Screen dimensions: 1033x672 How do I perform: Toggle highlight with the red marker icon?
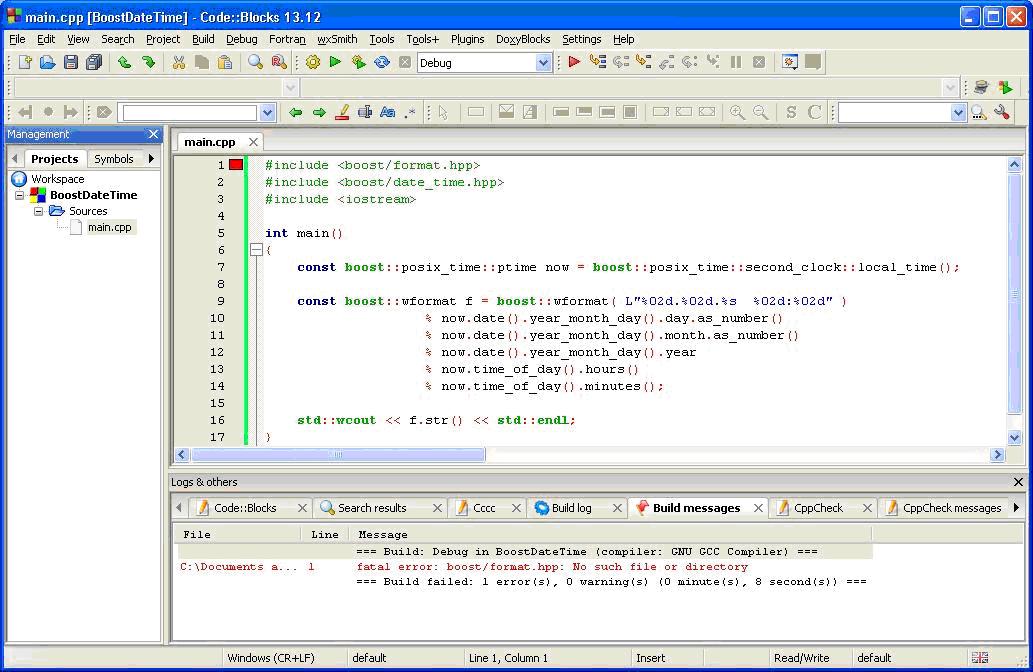click(x=342, y=113)
